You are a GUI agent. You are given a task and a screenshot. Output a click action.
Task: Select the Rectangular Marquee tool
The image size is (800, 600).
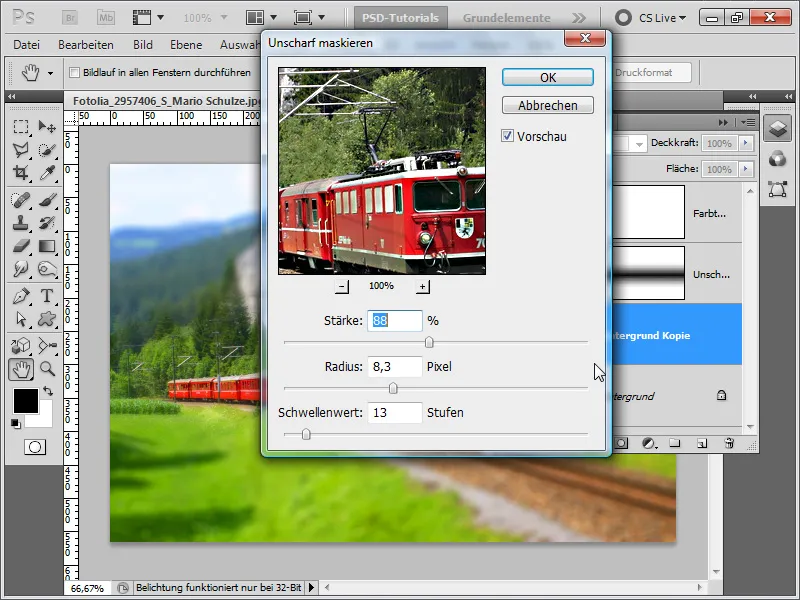coord(21,126)
